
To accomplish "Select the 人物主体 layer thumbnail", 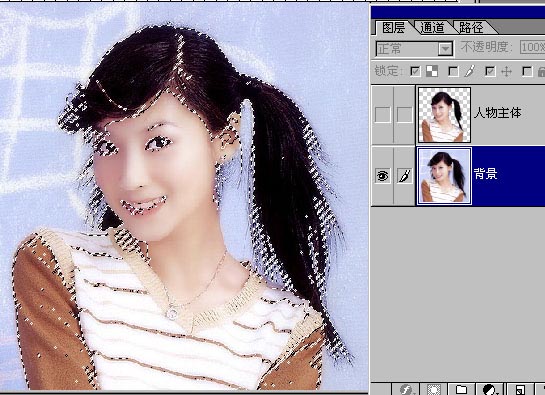I will [444, 115].
